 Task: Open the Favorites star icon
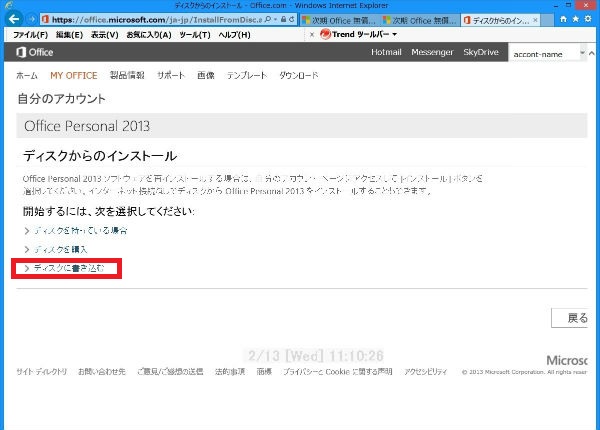click(x=576, y=19)
